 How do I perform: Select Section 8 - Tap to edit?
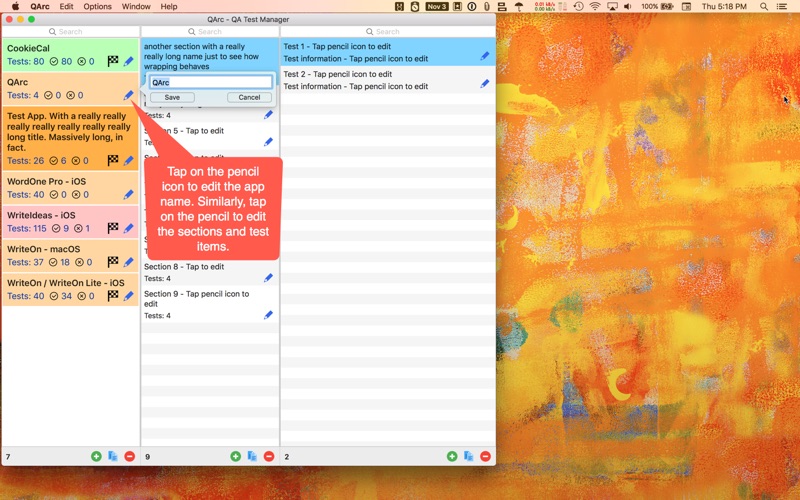point(210,272)
